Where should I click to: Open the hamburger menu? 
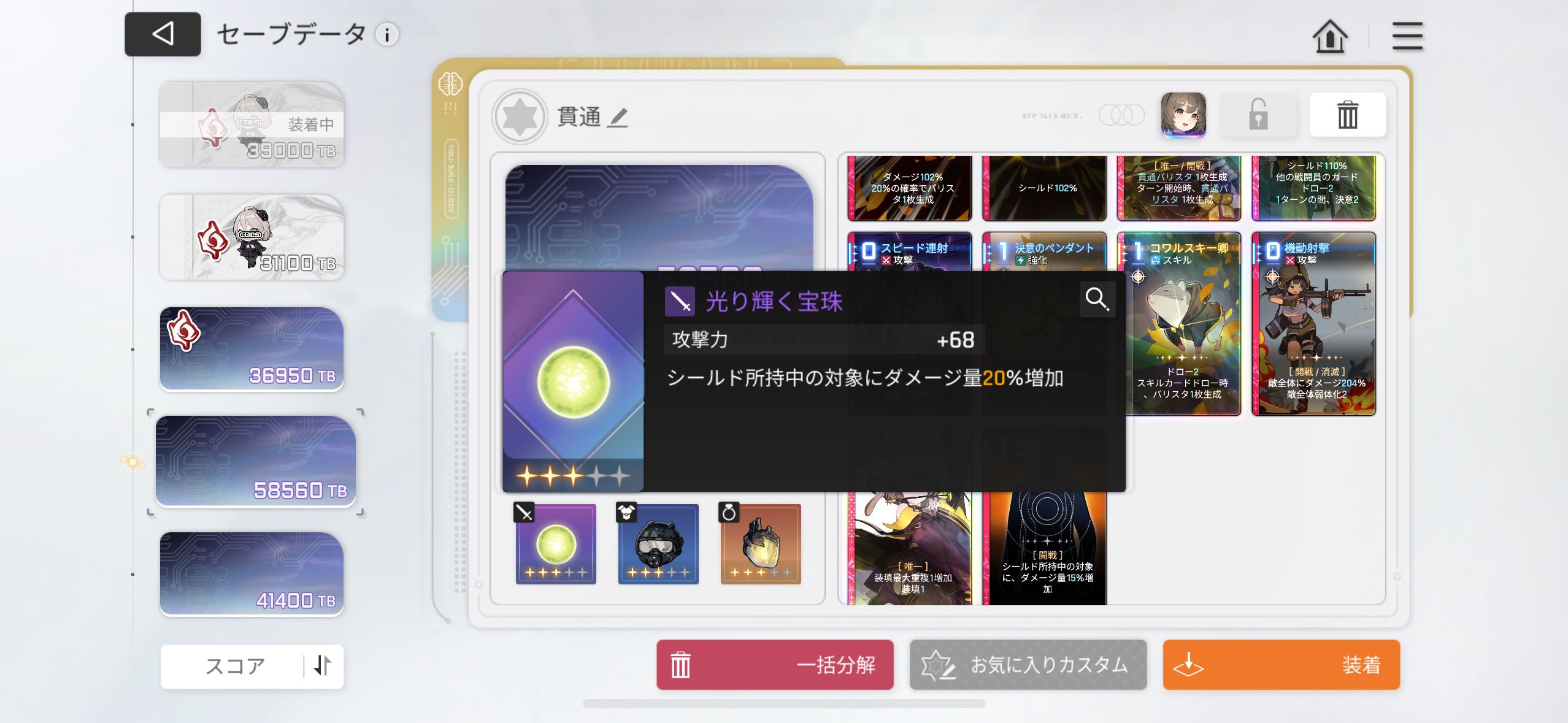point(1407,36)
